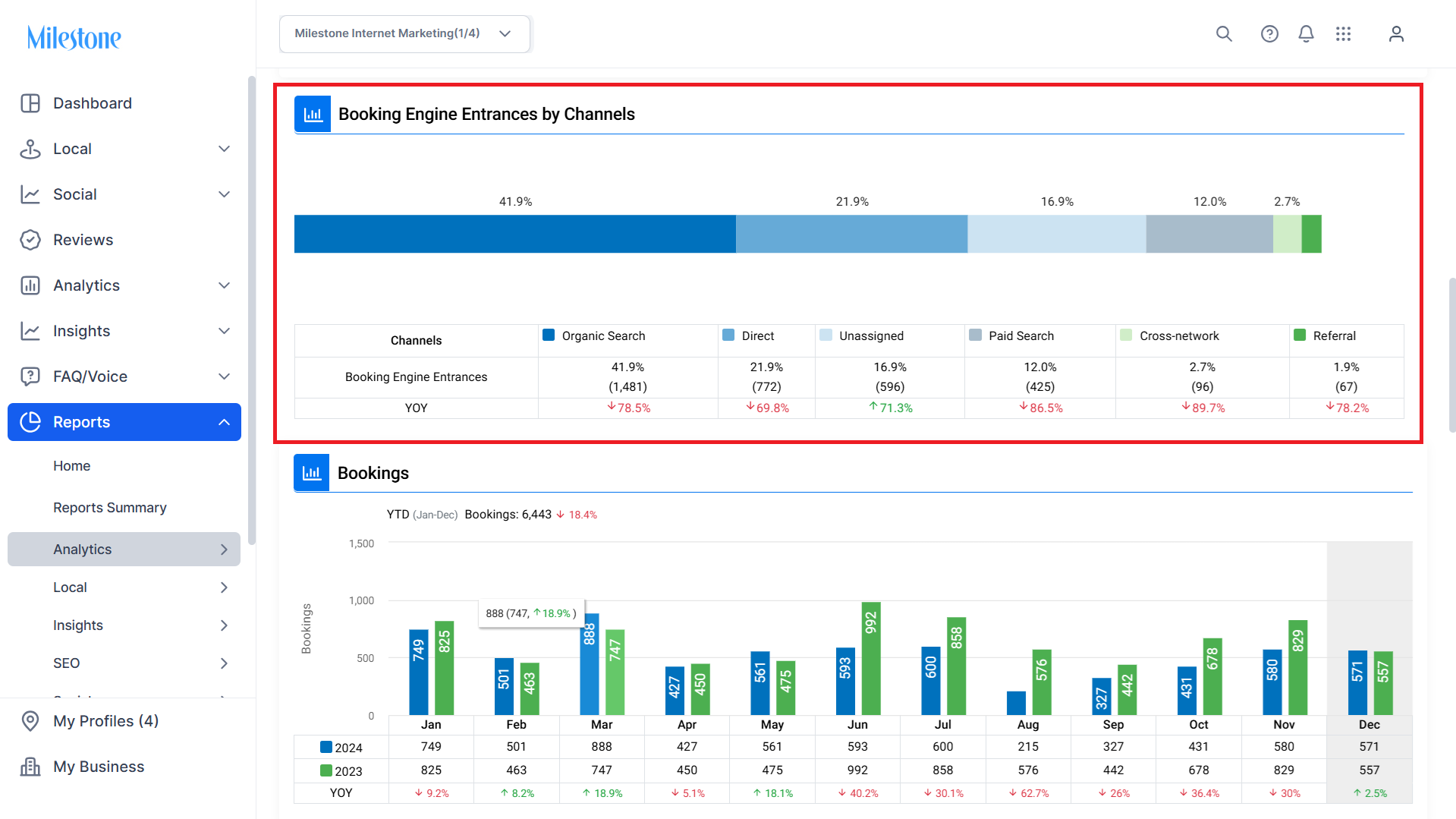Image resolution: width=1456 pixels, height=819 pixels.
Task: Open the search icon in header
Action: tap(1224, 34)
